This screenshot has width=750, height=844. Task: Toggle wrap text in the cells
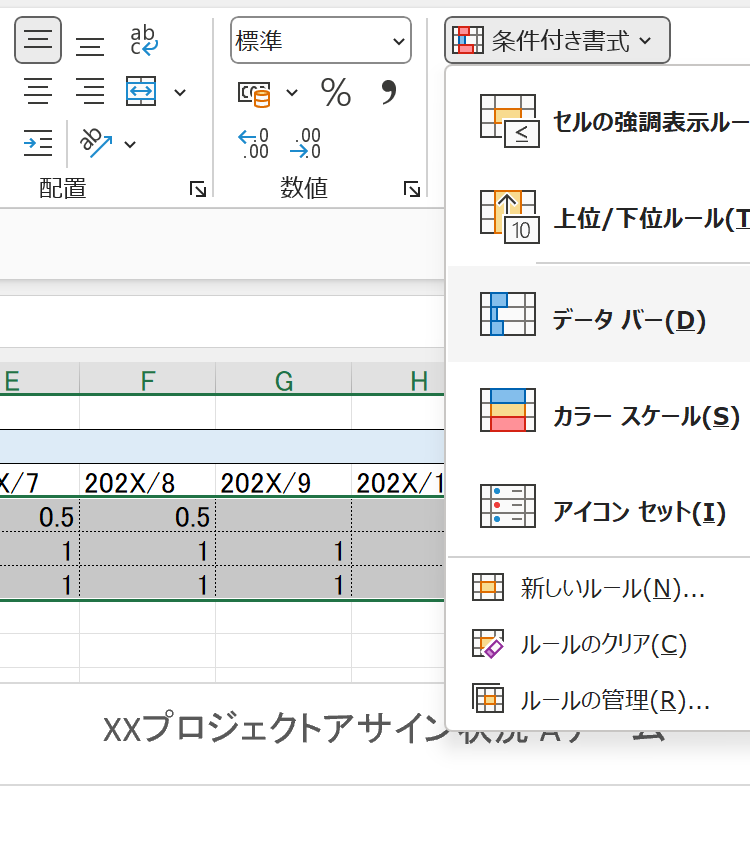[144, 41]
